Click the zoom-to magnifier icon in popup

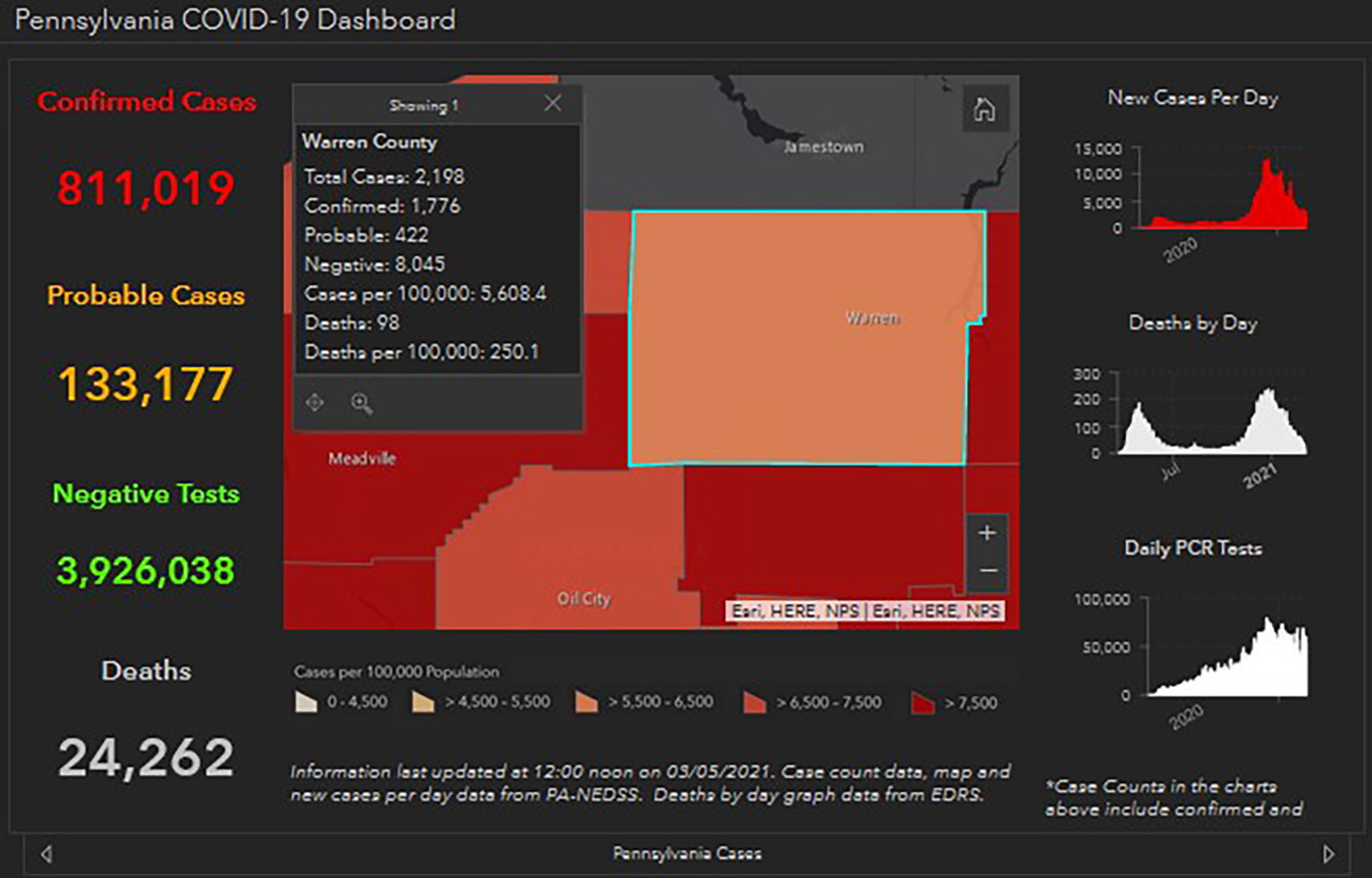point(362,403)
